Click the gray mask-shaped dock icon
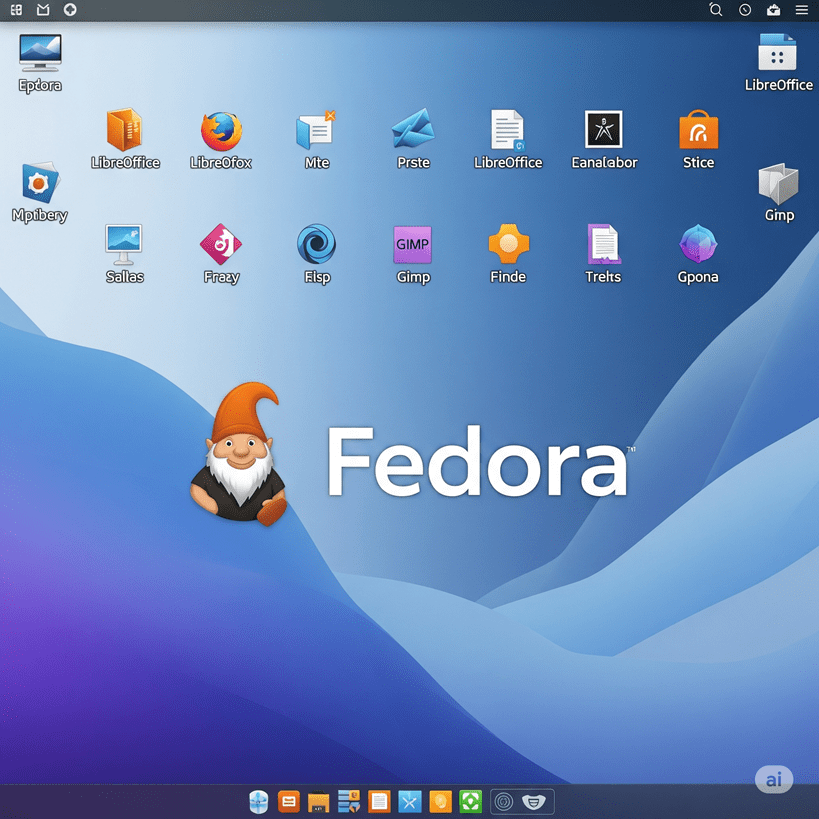Viewport: 819px width, 819px height. click(533, 802)
